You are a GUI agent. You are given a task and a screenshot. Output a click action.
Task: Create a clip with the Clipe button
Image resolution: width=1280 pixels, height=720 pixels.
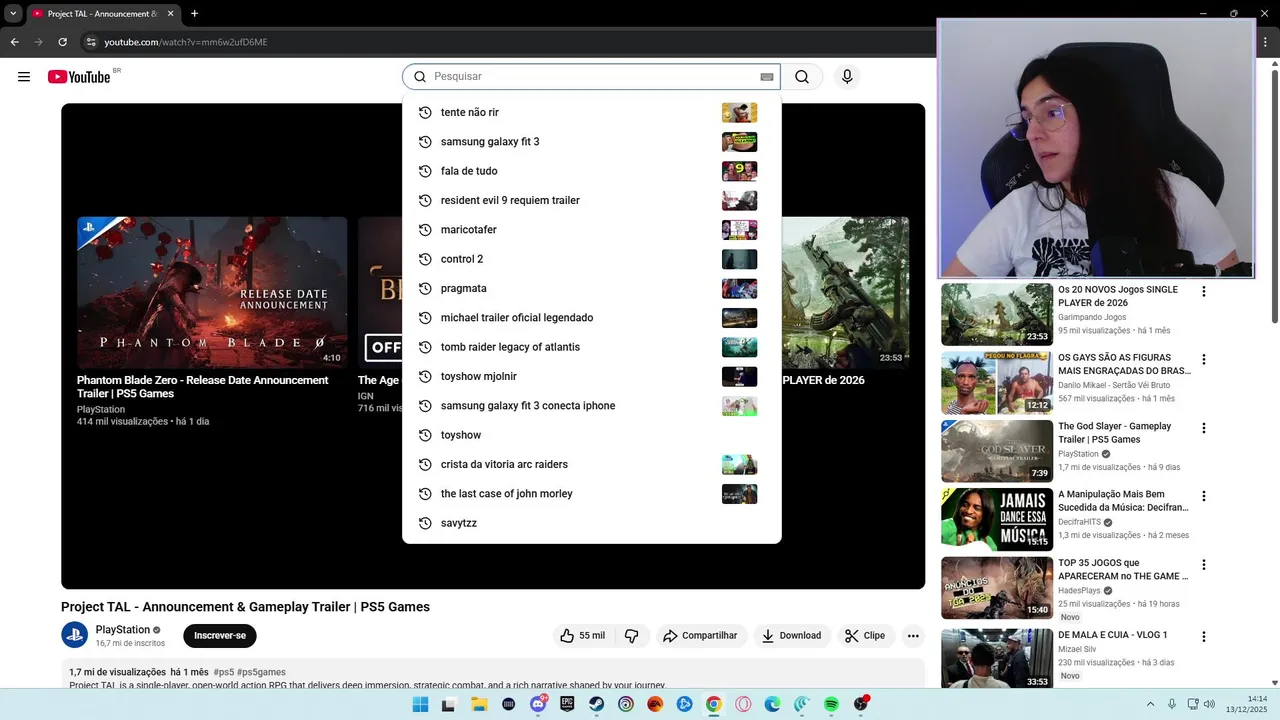[865, 636]
